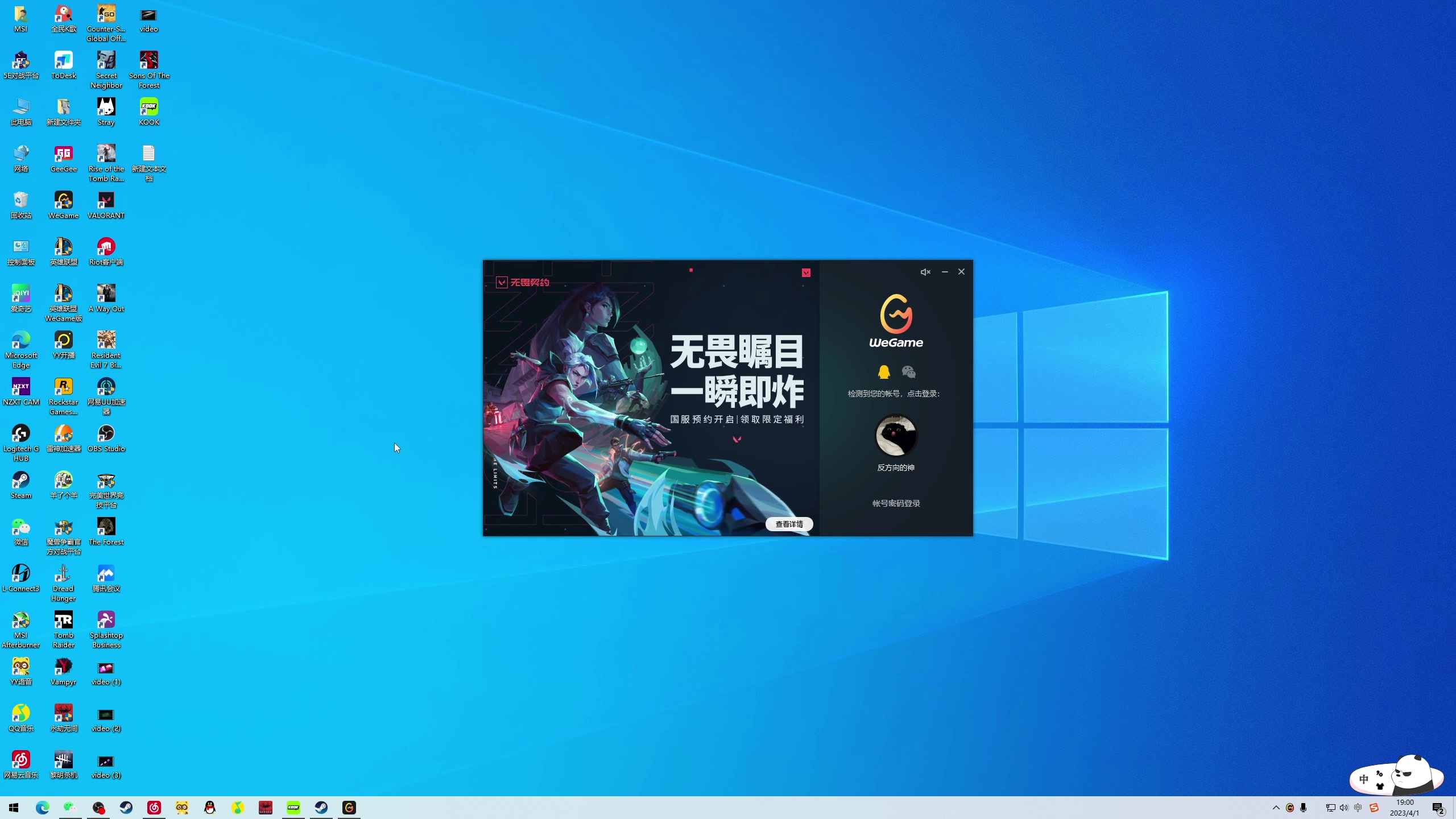The height and width of the screenshot is (819, 1456).
Task: Select WeChat login method icon
Action: (908, 372)
